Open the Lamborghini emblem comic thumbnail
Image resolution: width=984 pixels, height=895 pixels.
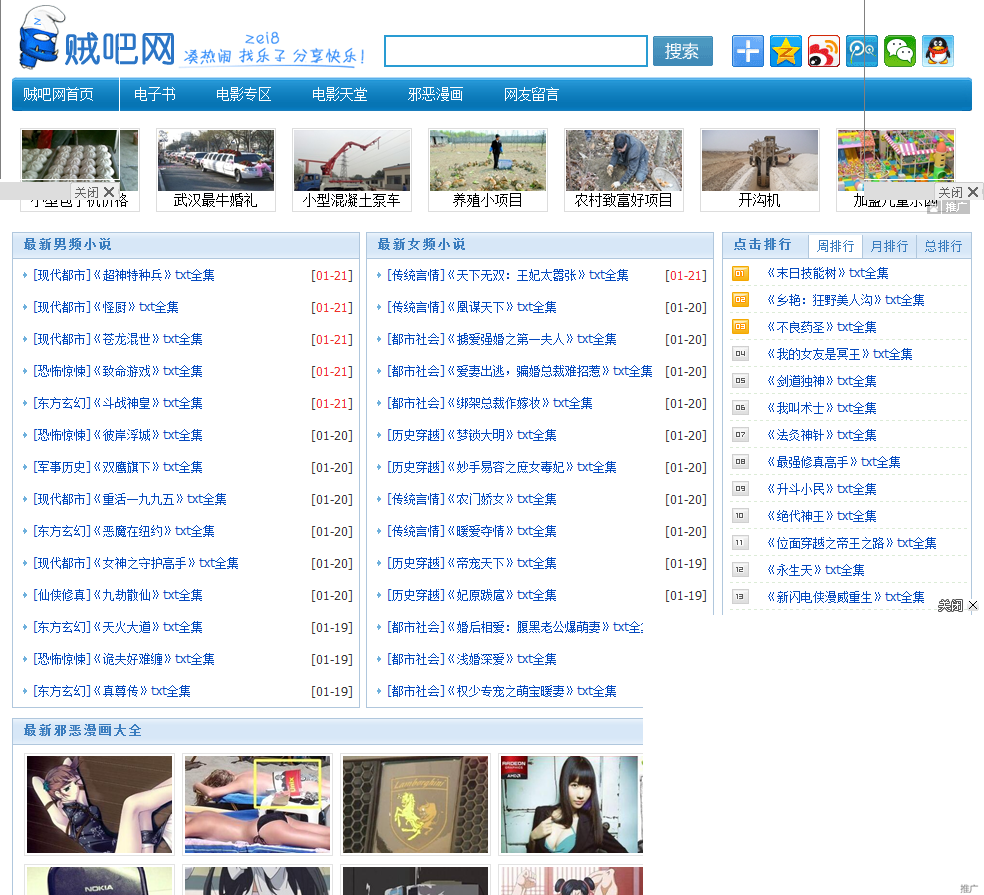(415, 805)
